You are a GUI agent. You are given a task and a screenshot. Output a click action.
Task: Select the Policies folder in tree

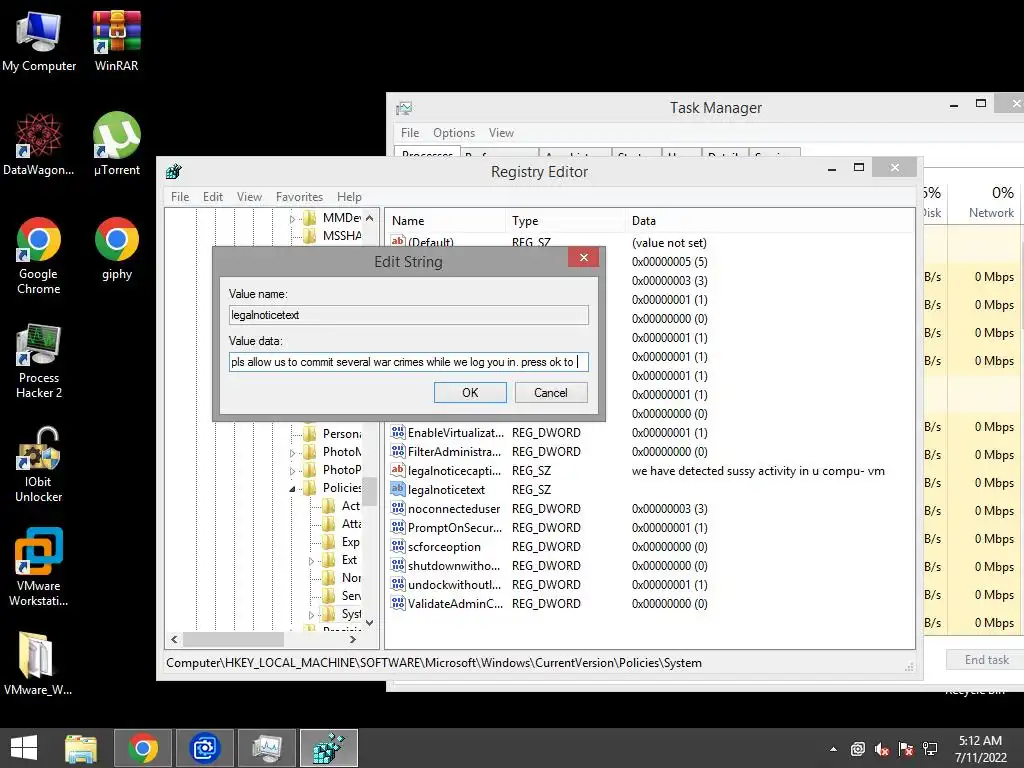pos(333,488)
